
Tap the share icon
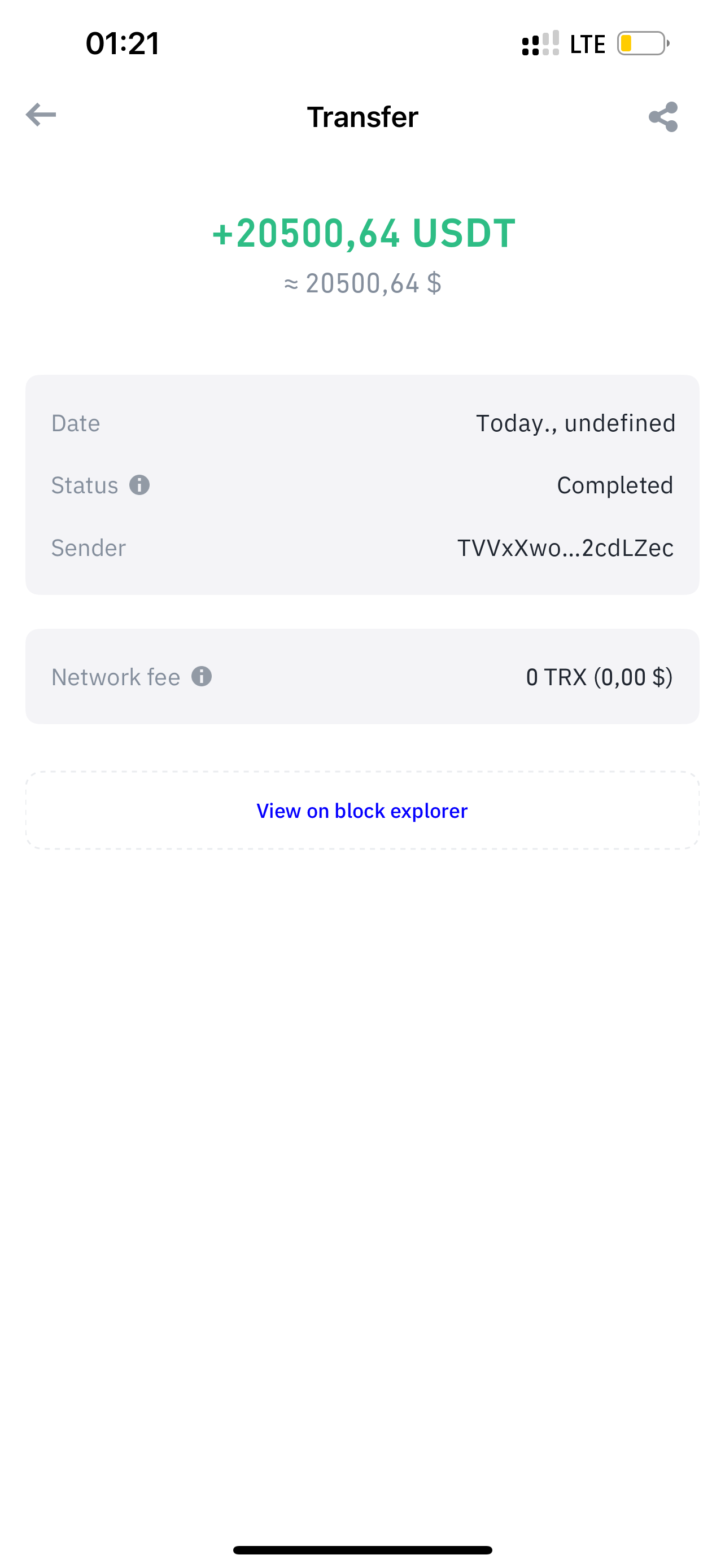(x=663, y=116)
